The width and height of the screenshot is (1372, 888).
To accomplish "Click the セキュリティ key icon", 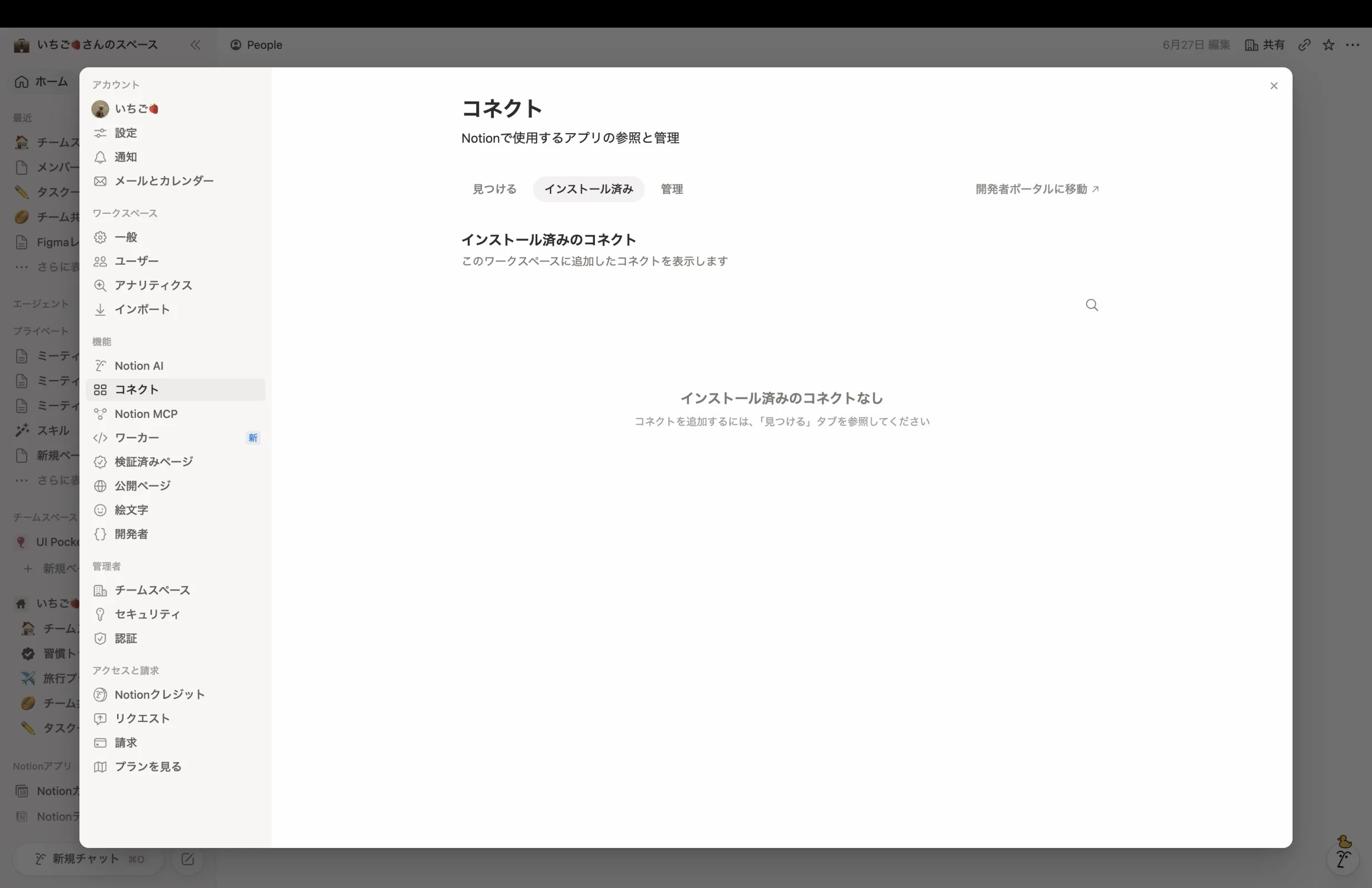I will tap(100, 615).
